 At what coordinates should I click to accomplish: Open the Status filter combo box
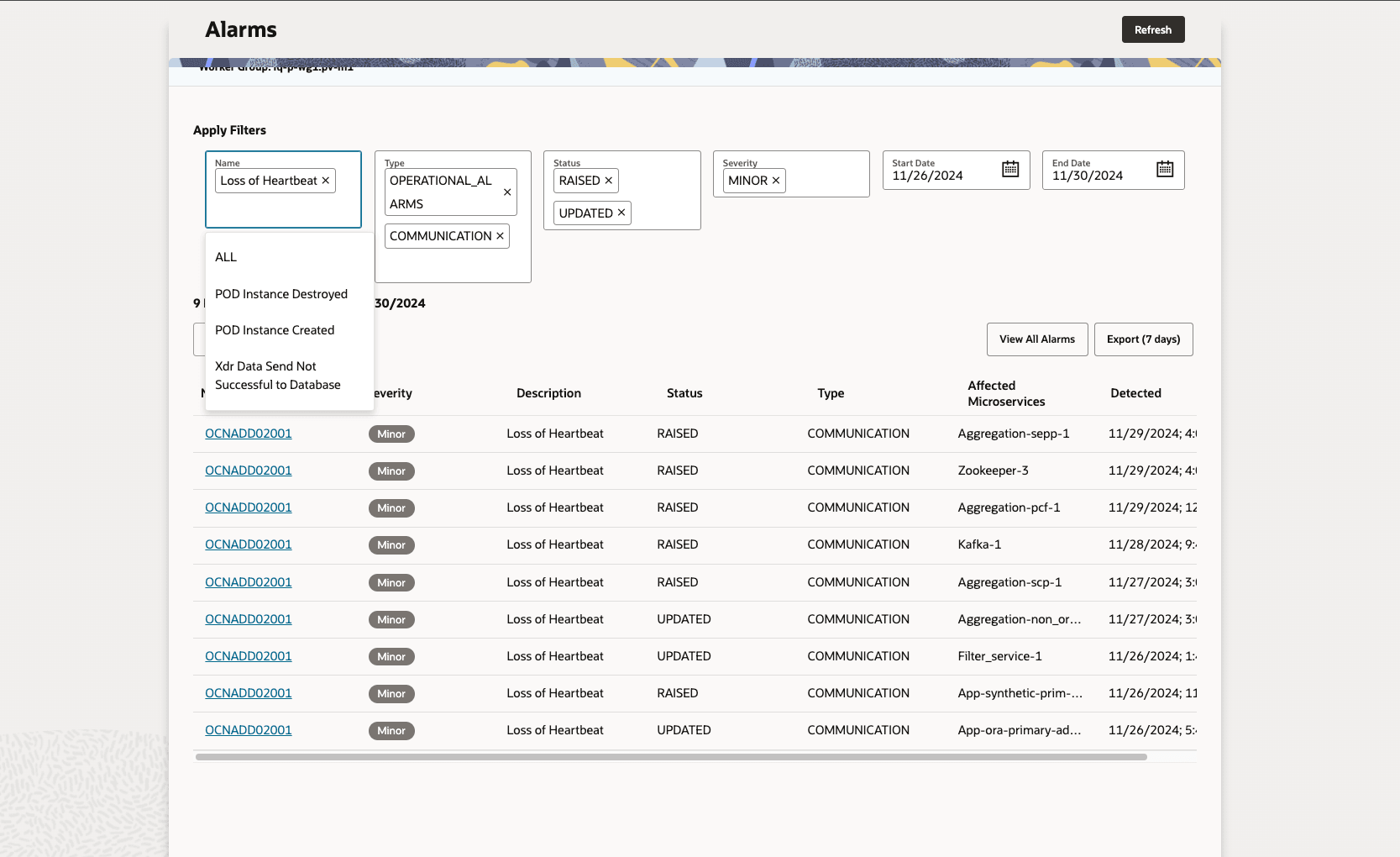point(622,190)
